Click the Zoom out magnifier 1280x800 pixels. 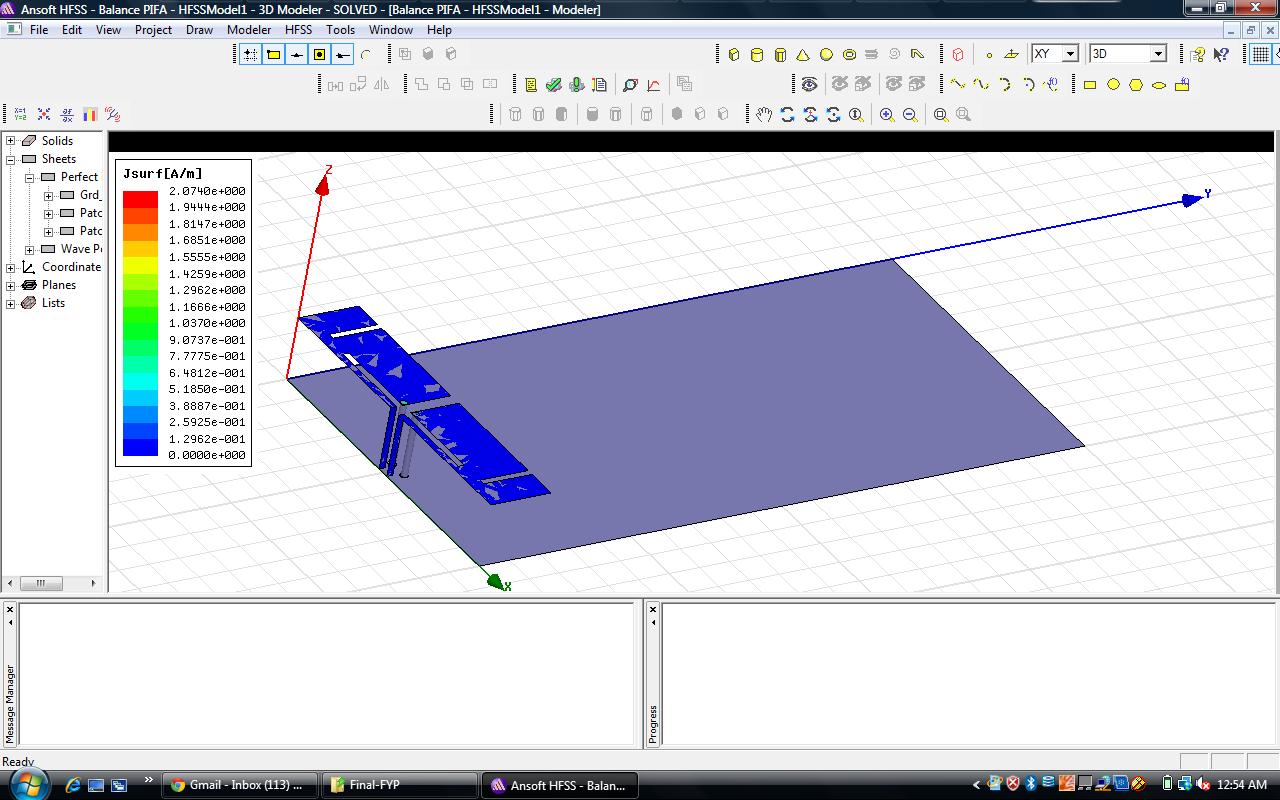click(910, 115)
